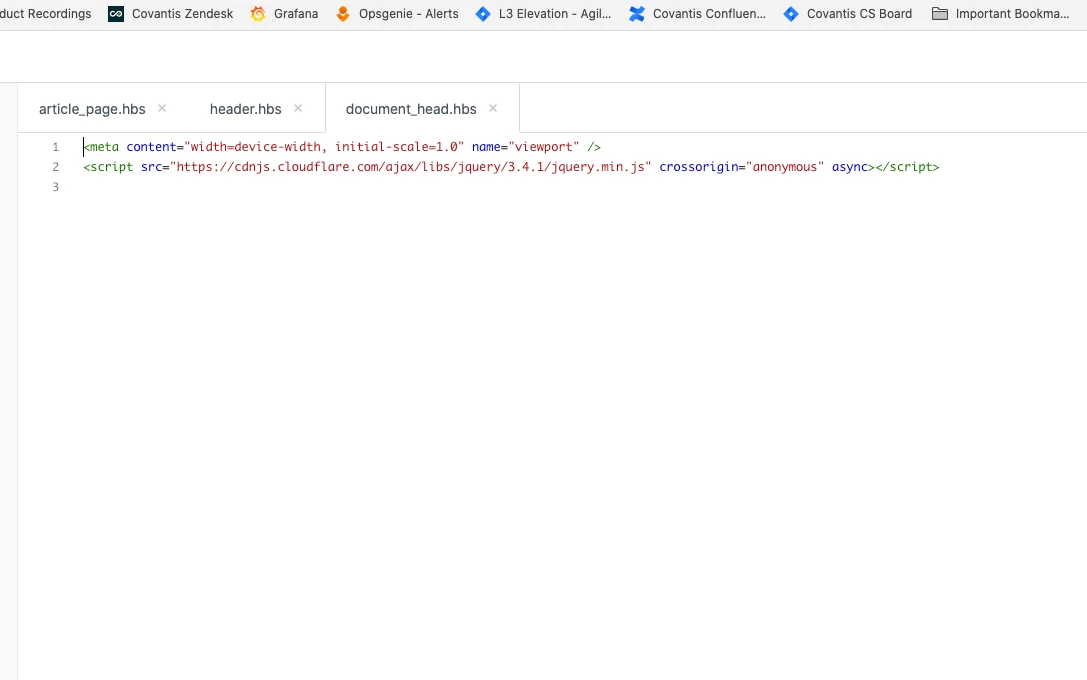Click the async attribute keyword

click(x=850, y=167)
